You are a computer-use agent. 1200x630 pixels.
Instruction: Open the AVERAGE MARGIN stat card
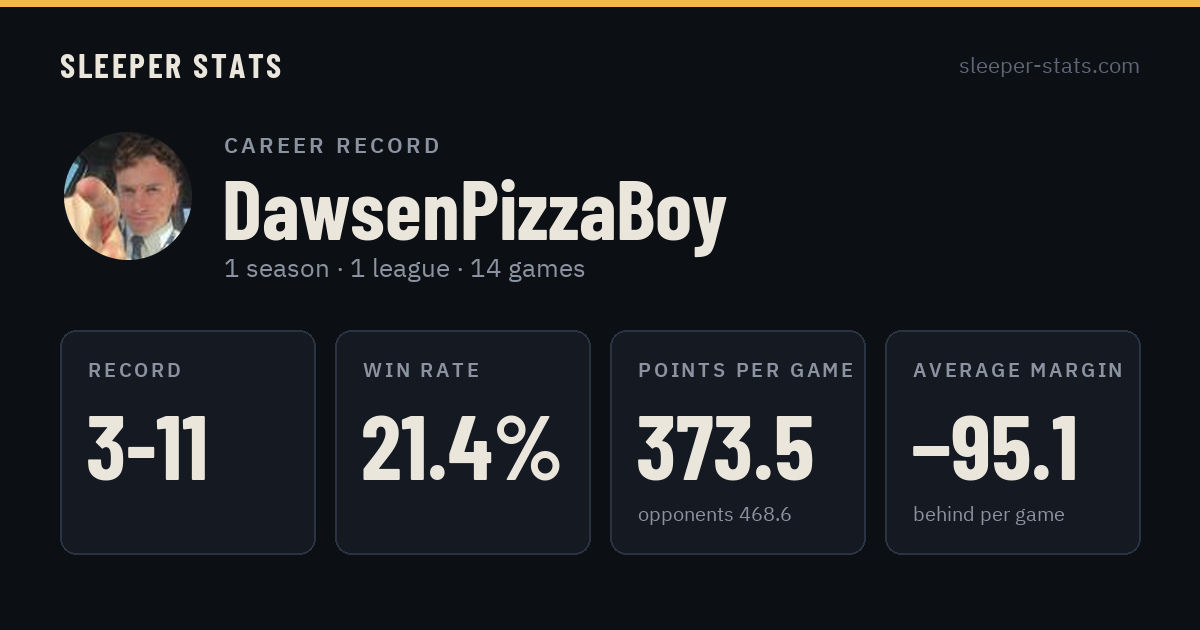(x=1013, y=442)
